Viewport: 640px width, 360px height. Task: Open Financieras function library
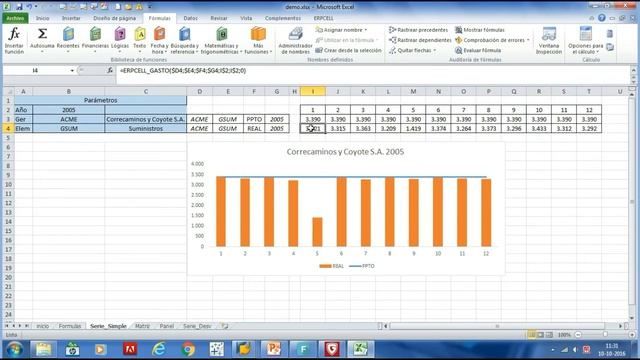95,40
